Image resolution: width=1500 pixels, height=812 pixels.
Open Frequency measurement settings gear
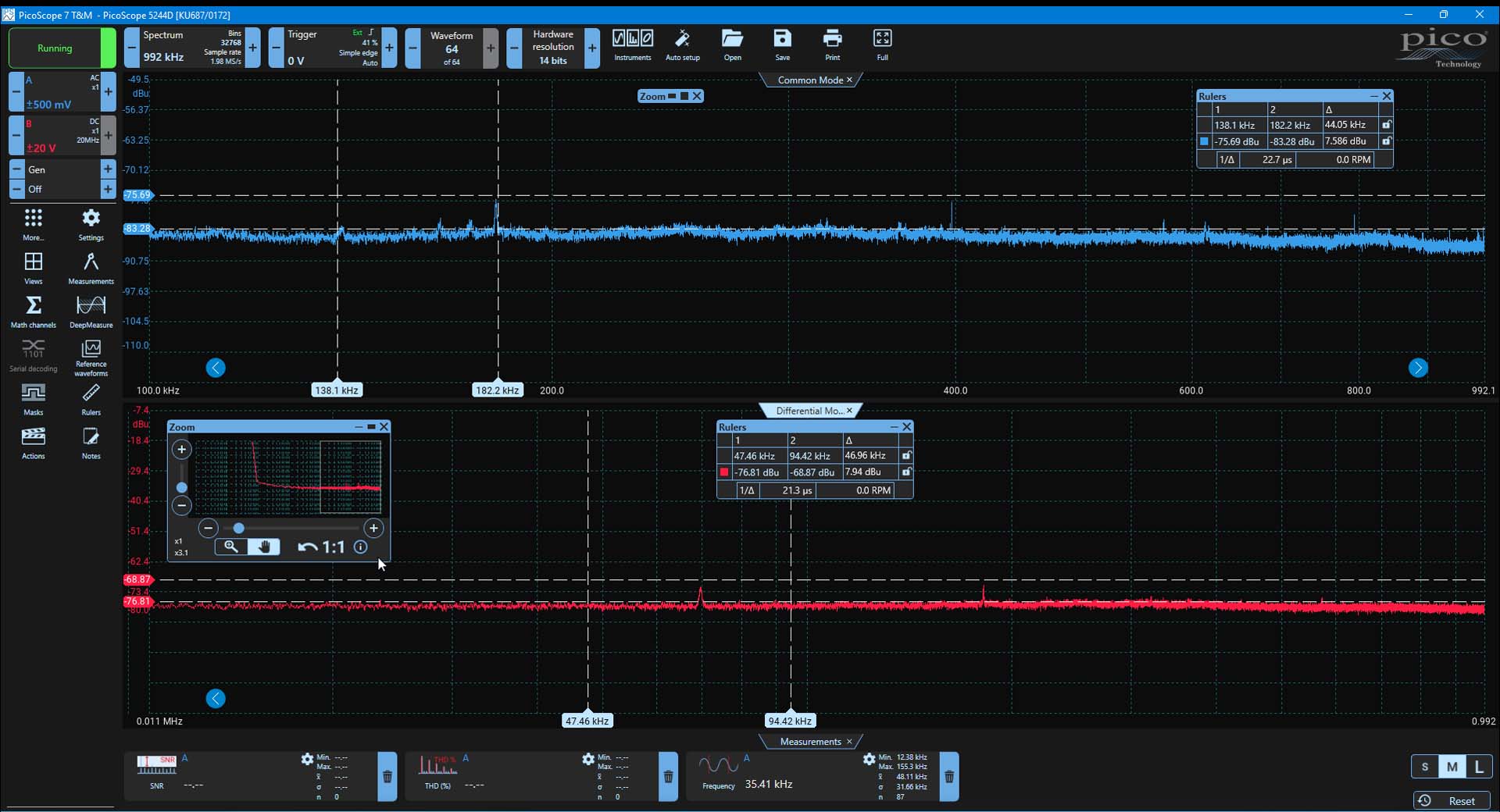[x=869, y=759]
